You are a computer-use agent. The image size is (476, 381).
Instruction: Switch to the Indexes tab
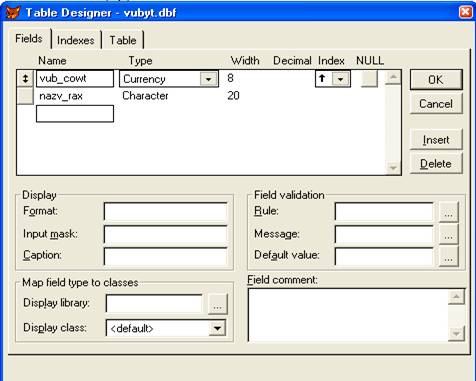pos(76,40)
